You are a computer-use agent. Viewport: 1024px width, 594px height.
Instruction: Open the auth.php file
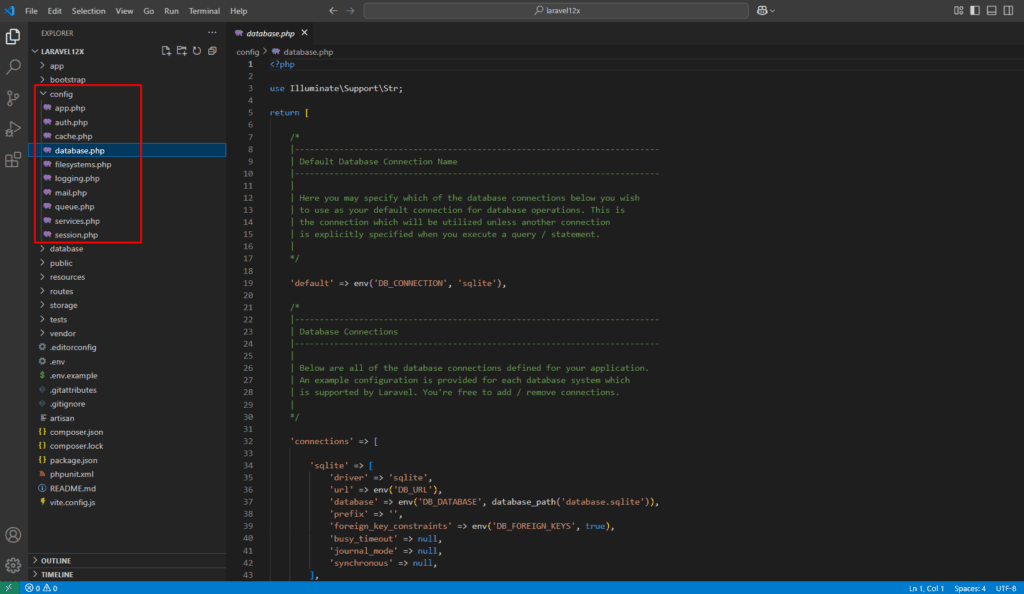point(71,122)
